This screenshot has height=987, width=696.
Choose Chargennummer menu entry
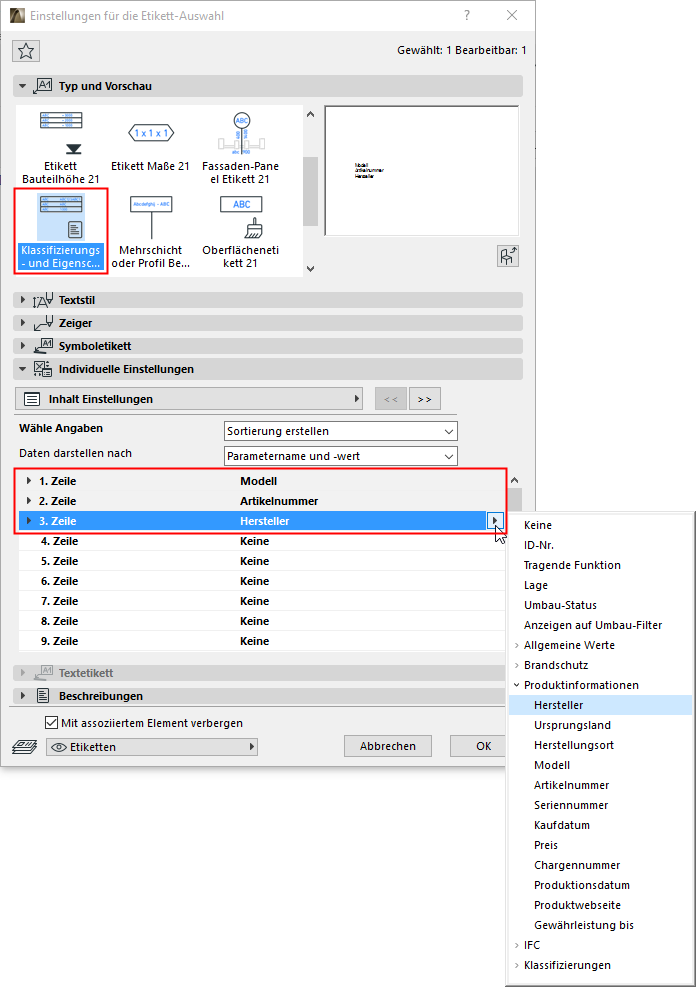pyautogui.click(x=600, y=865)
